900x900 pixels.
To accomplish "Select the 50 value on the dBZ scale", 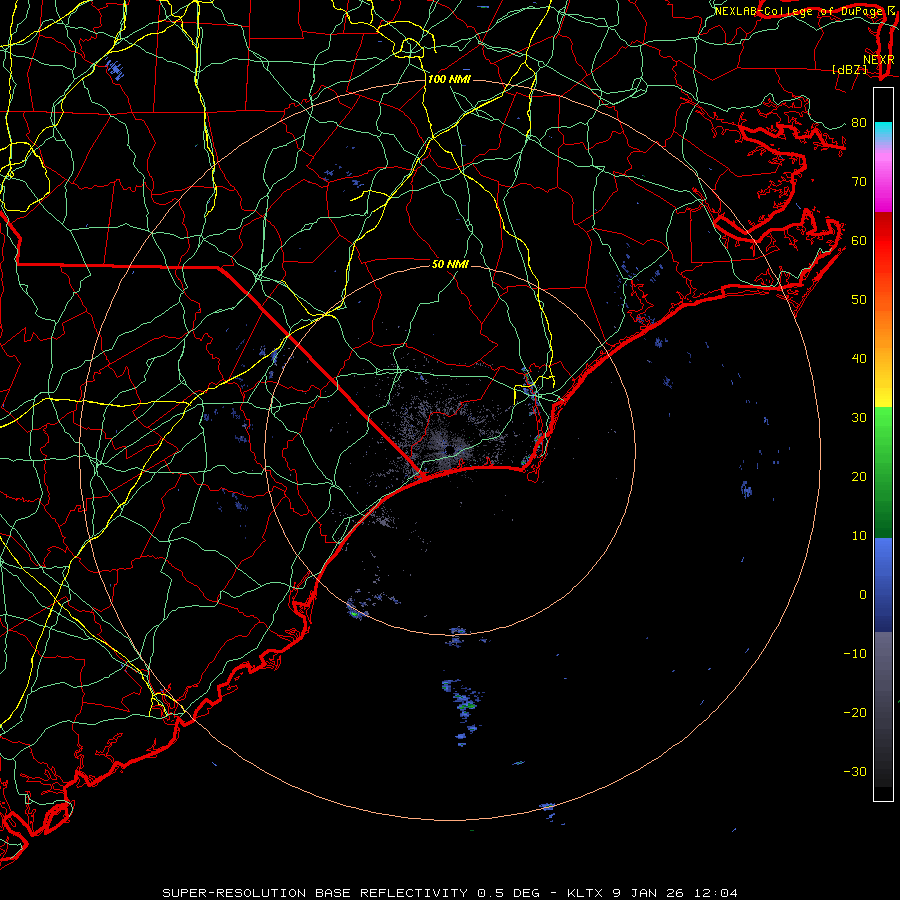I will click(x=859, y=300).
